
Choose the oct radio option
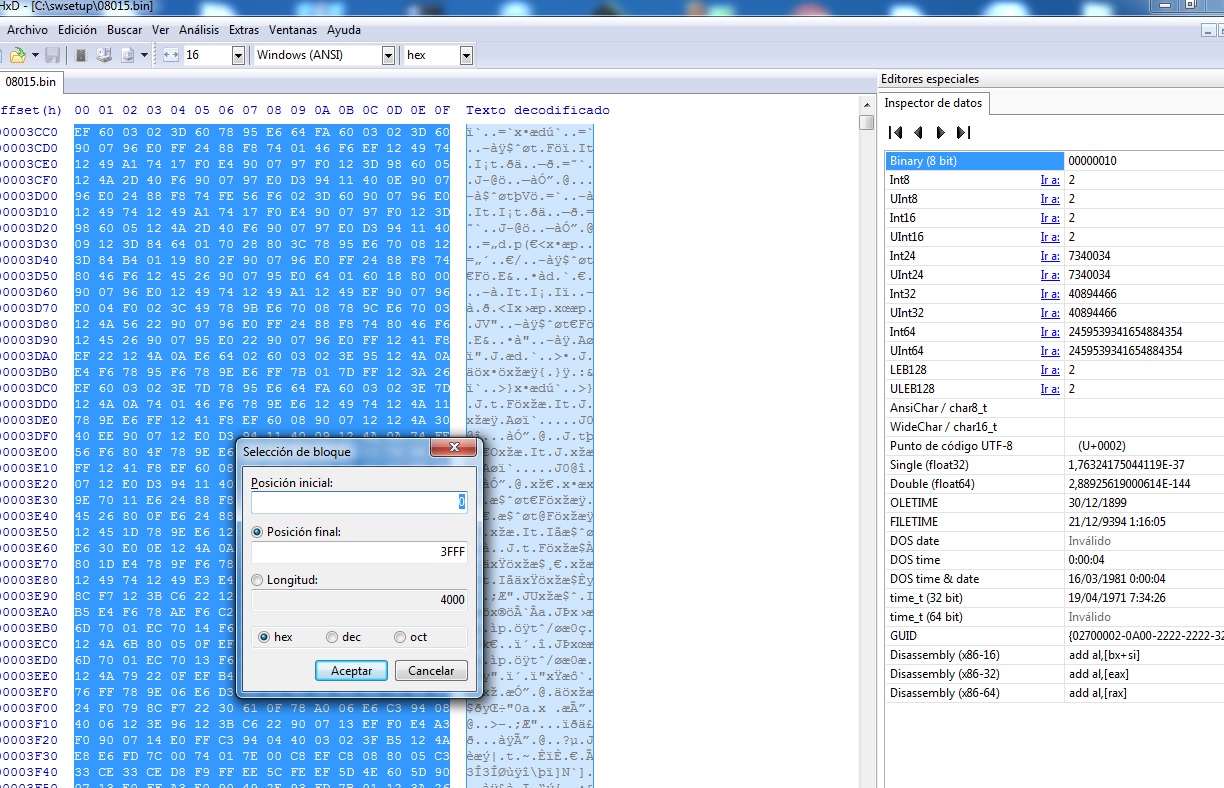pyautogui.click(x=400, y=637)
